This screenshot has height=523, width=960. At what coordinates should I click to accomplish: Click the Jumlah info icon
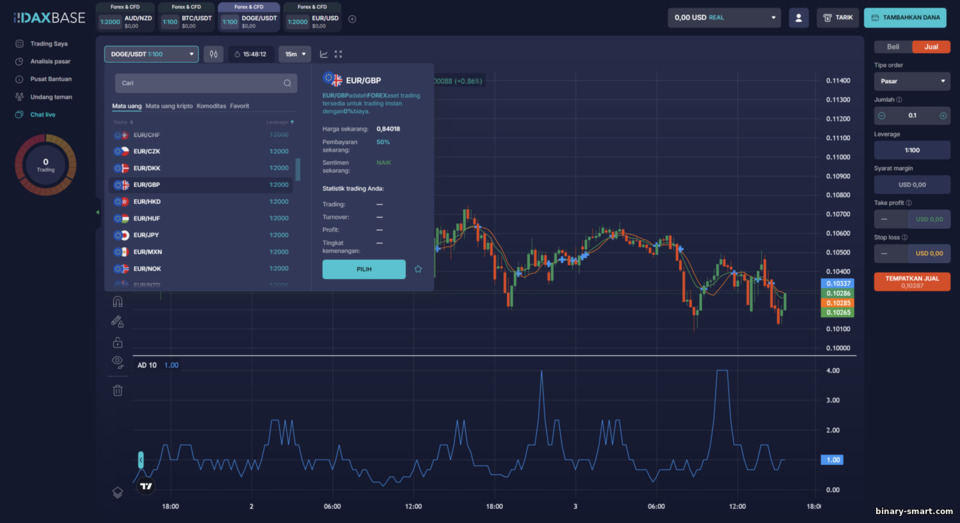(899, 100)
